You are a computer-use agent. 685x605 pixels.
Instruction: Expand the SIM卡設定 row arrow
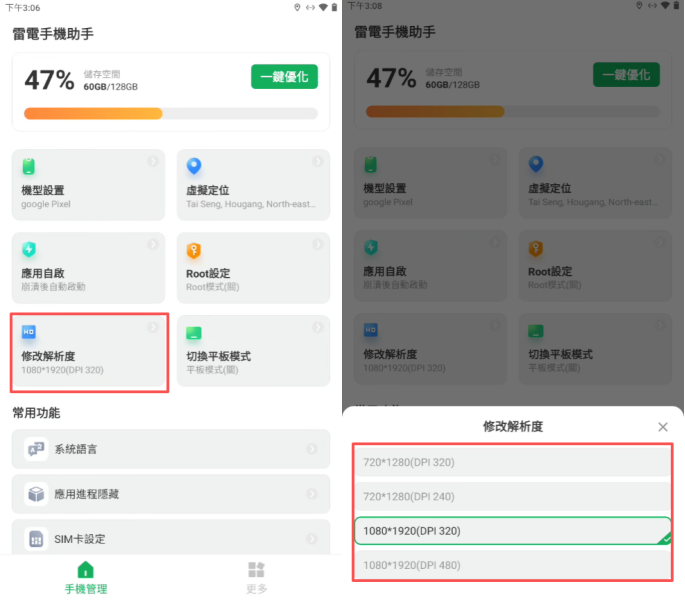point(312,539)
